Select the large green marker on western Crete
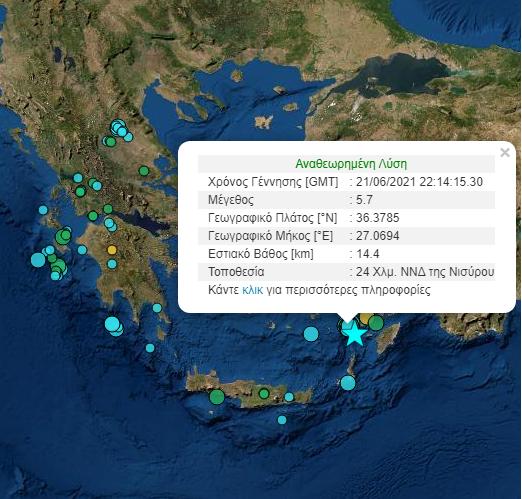This screenshot has width=522, height=499. (x=217, y=397)
